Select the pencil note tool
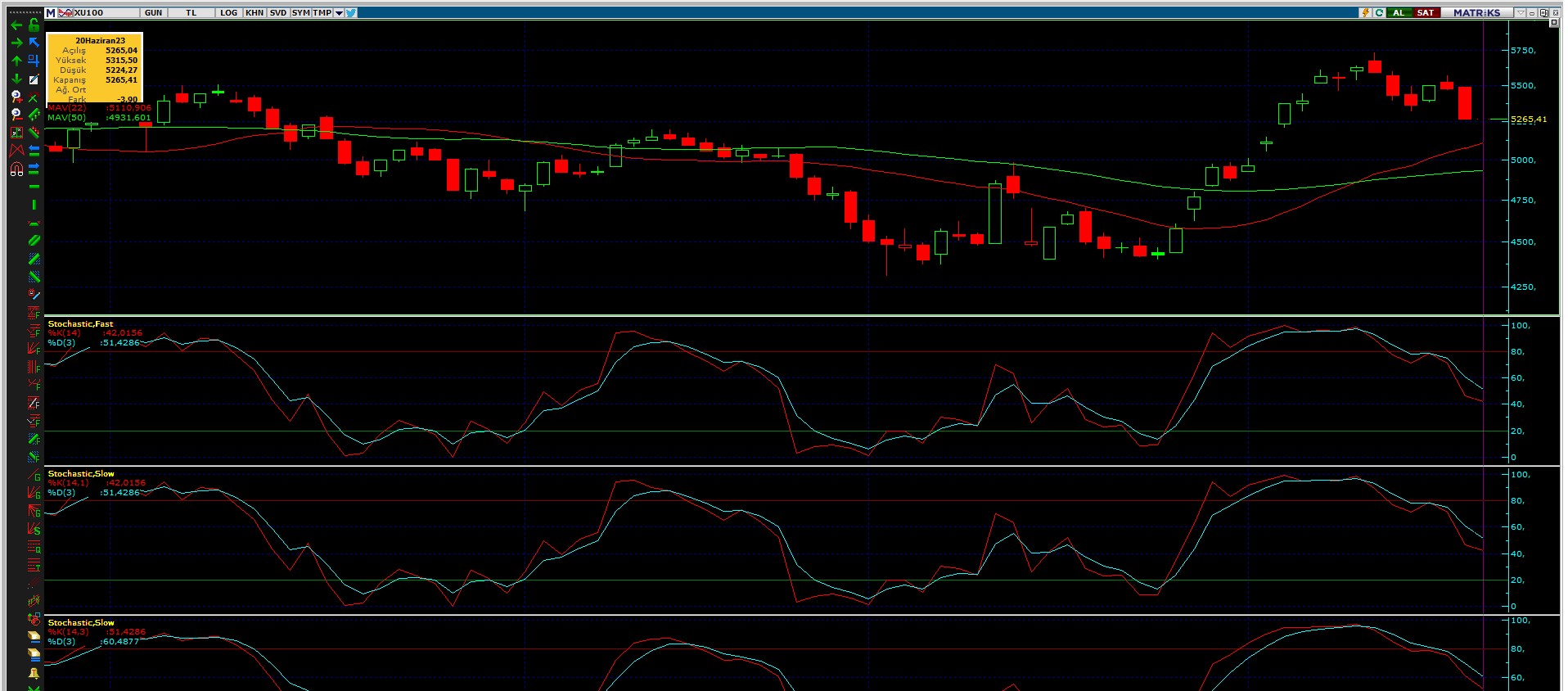 point(34,79)
